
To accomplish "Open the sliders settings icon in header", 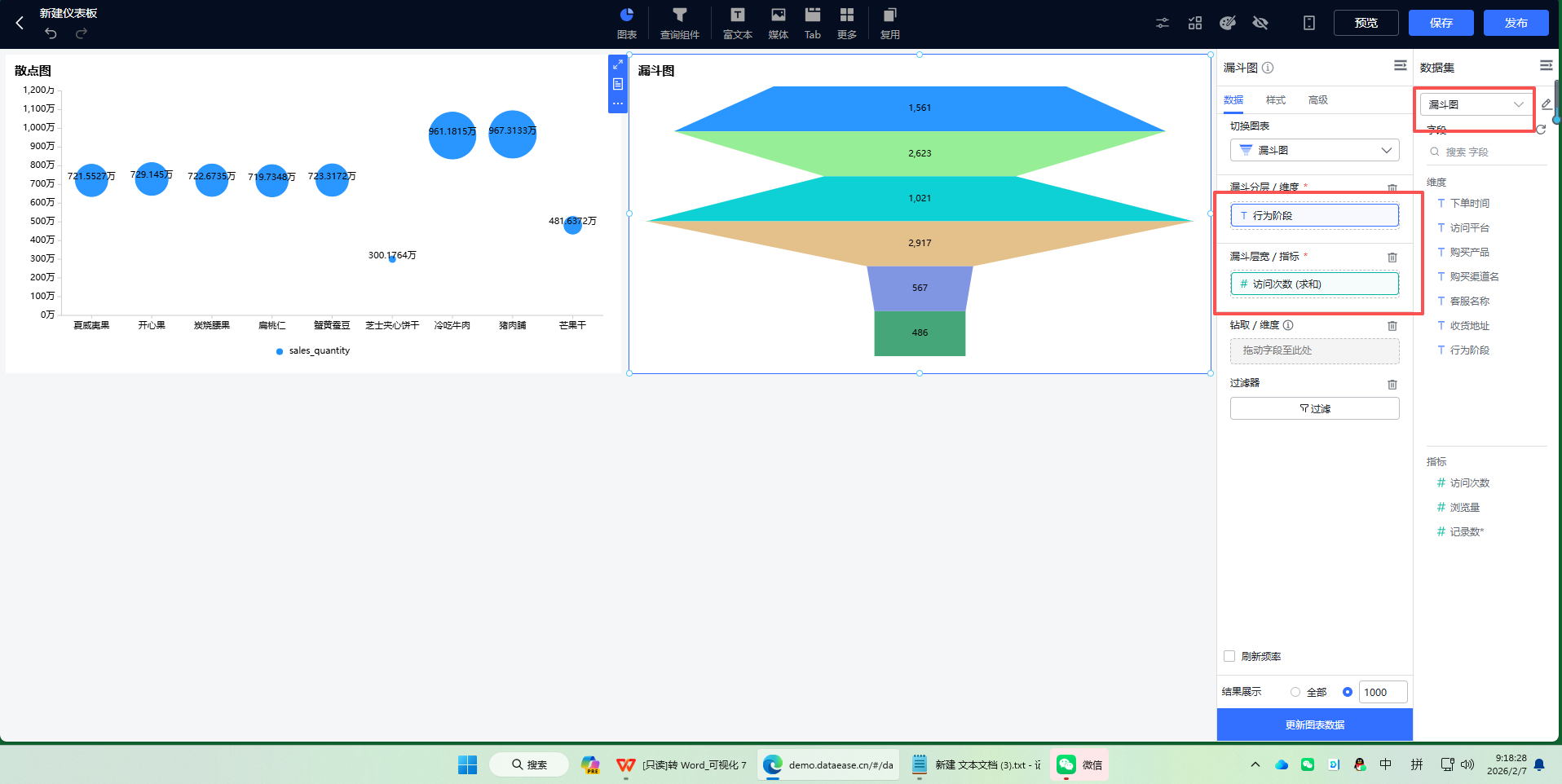I will point(1163,23).
